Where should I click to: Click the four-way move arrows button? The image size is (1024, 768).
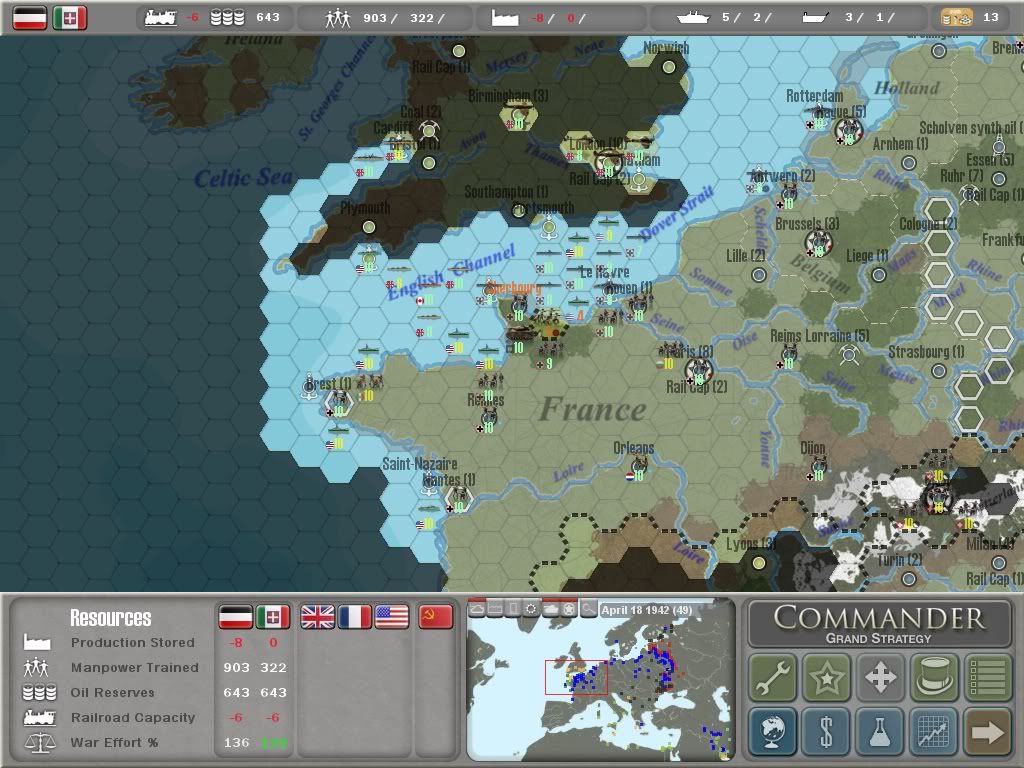[880, 677]
